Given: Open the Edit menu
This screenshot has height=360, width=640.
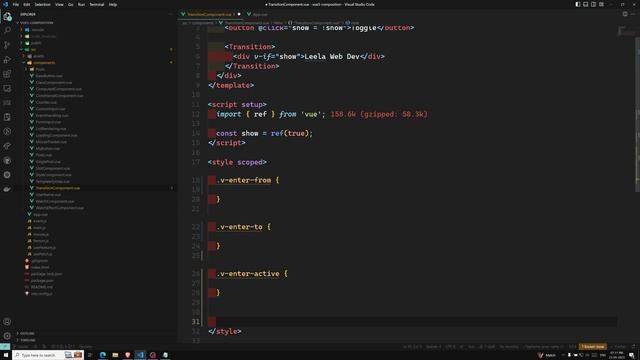Looking at the screenshot, I should coord(27,4).
